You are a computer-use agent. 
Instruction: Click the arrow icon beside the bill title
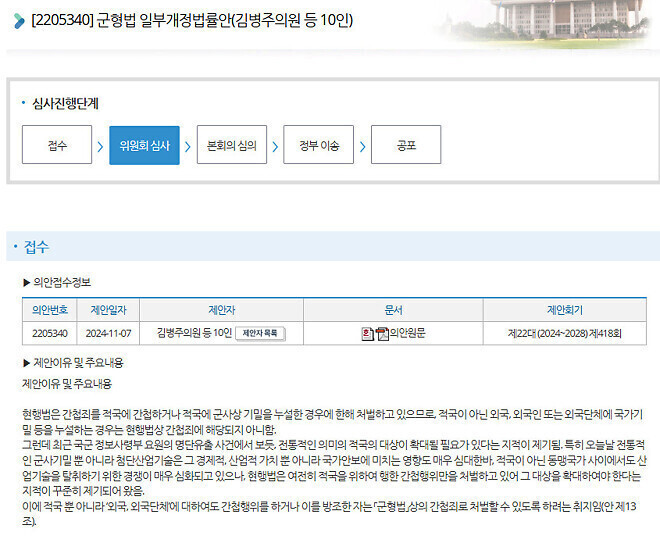point(19,21)
